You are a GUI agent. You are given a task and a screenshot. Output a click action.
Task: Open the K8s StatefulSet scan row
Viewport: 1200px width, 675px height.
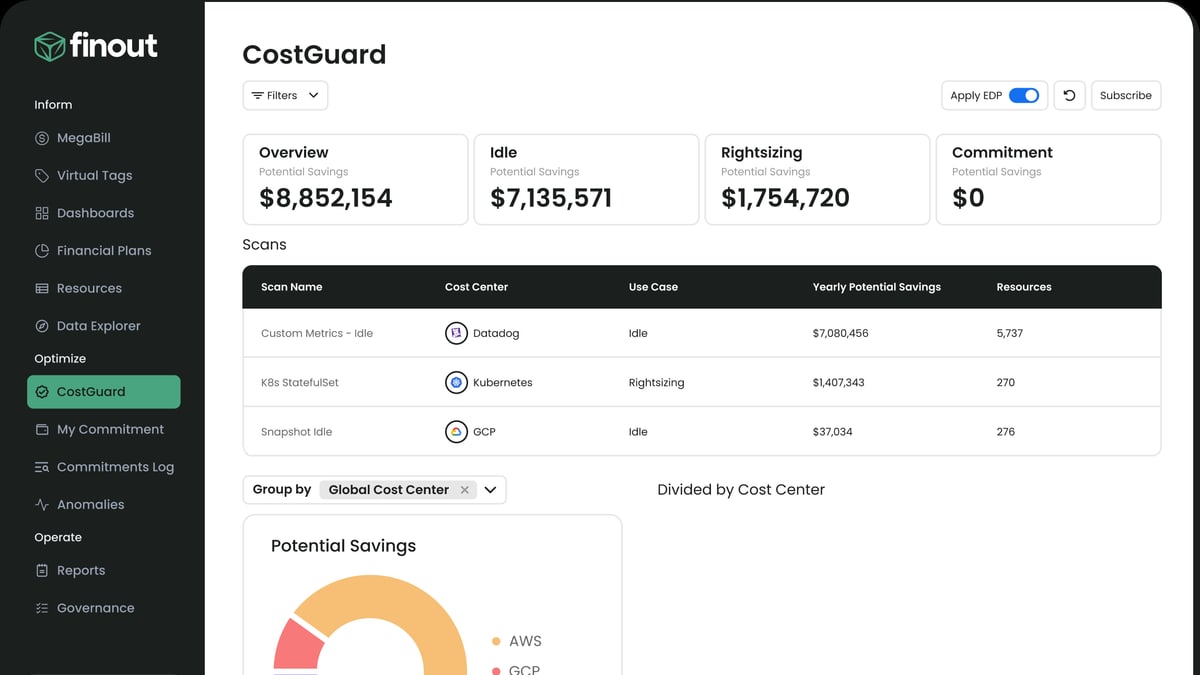[x=702, y=382]
